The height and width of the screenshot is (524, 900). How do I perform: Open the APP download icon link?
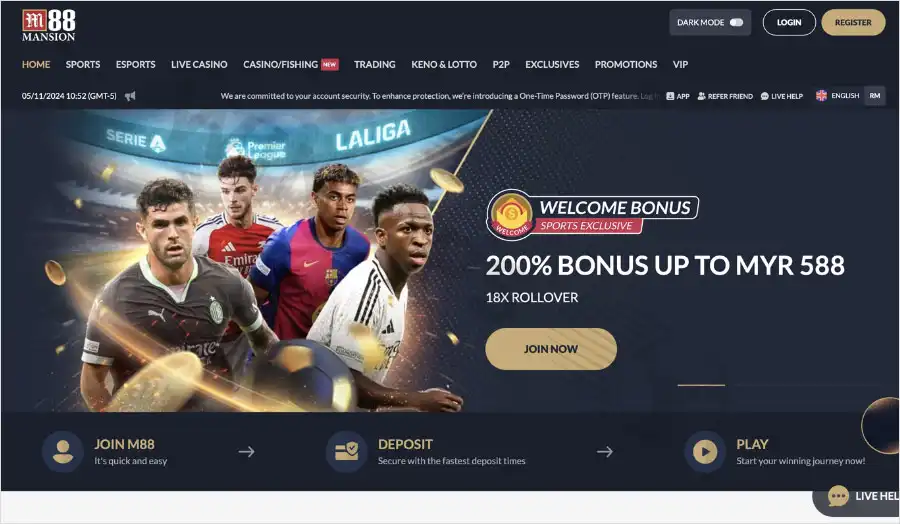coord(670,96)
